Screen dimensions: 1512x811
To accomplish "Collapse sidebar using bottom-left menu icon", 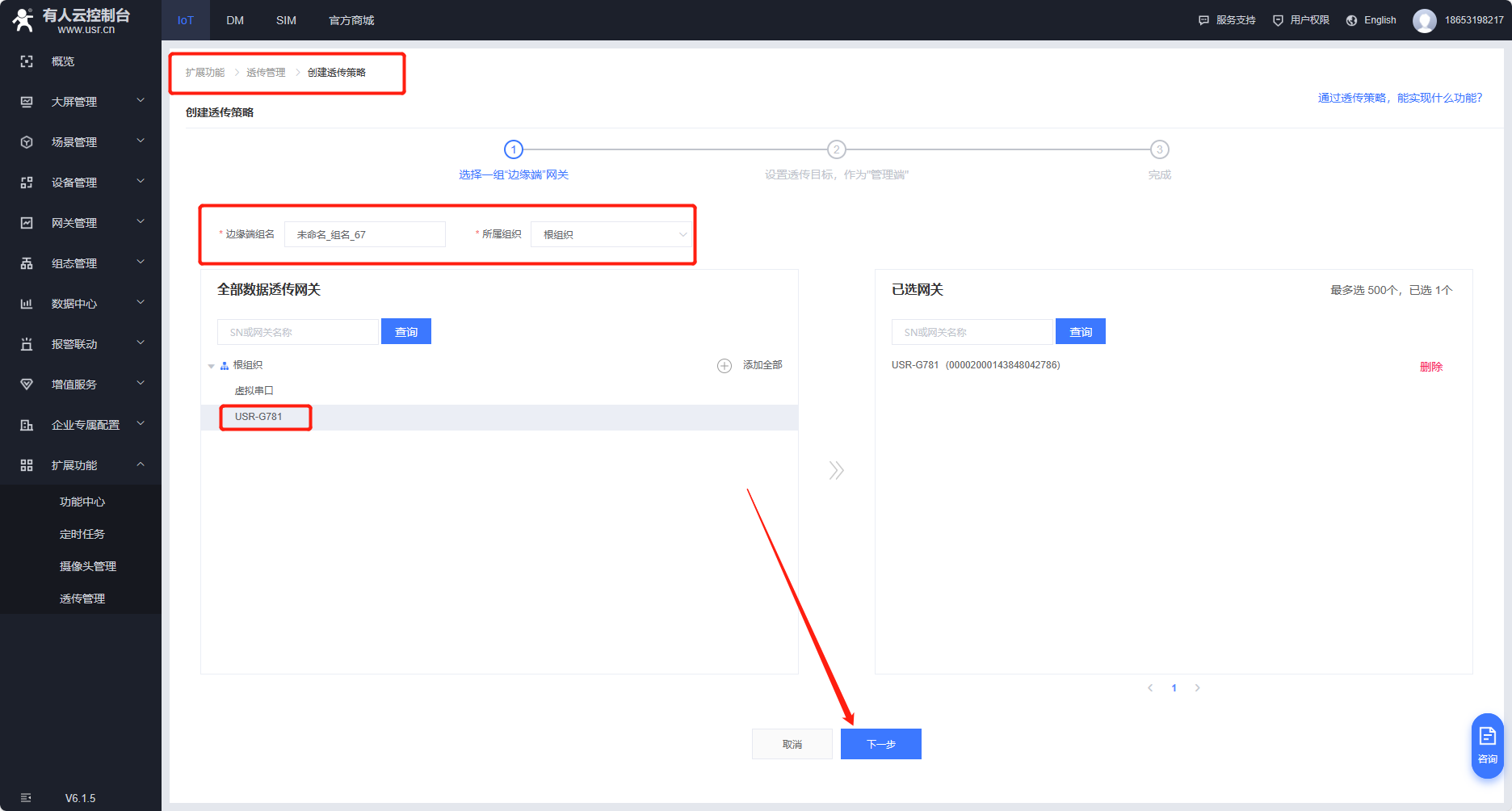I will tap(26, 798).
